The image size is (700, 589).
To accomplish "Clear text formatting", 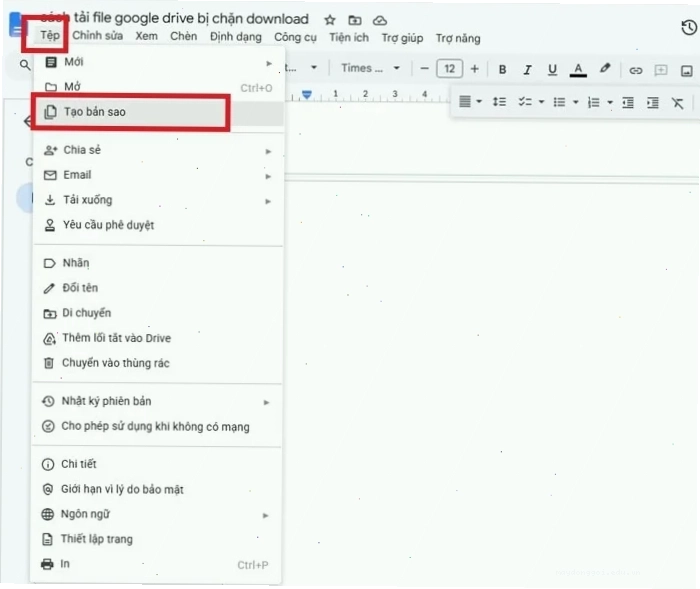I will coord(678,103).
